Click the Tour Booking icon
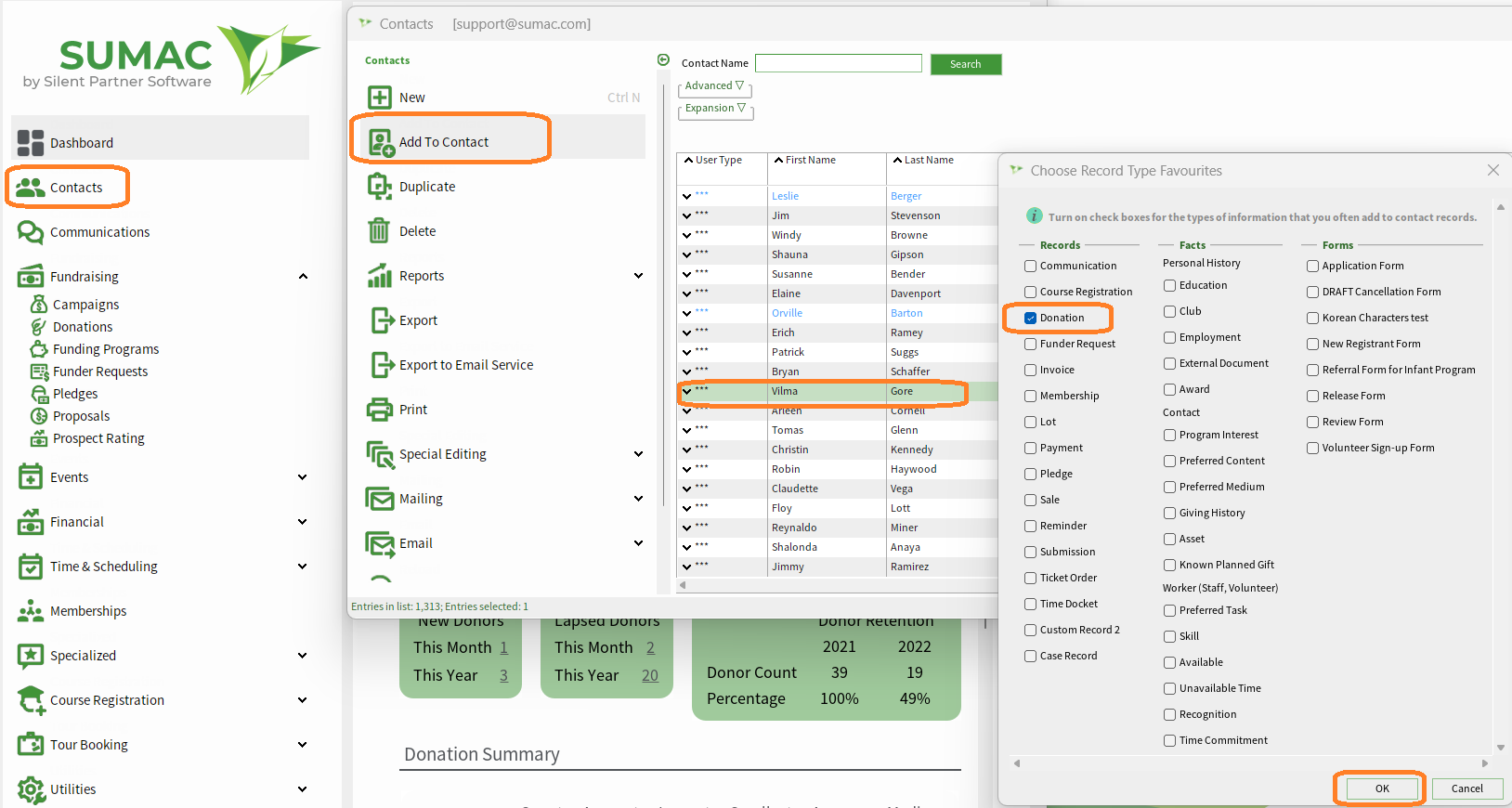Viewport: 1512px width, 808px height. click(x=31, y=745)
